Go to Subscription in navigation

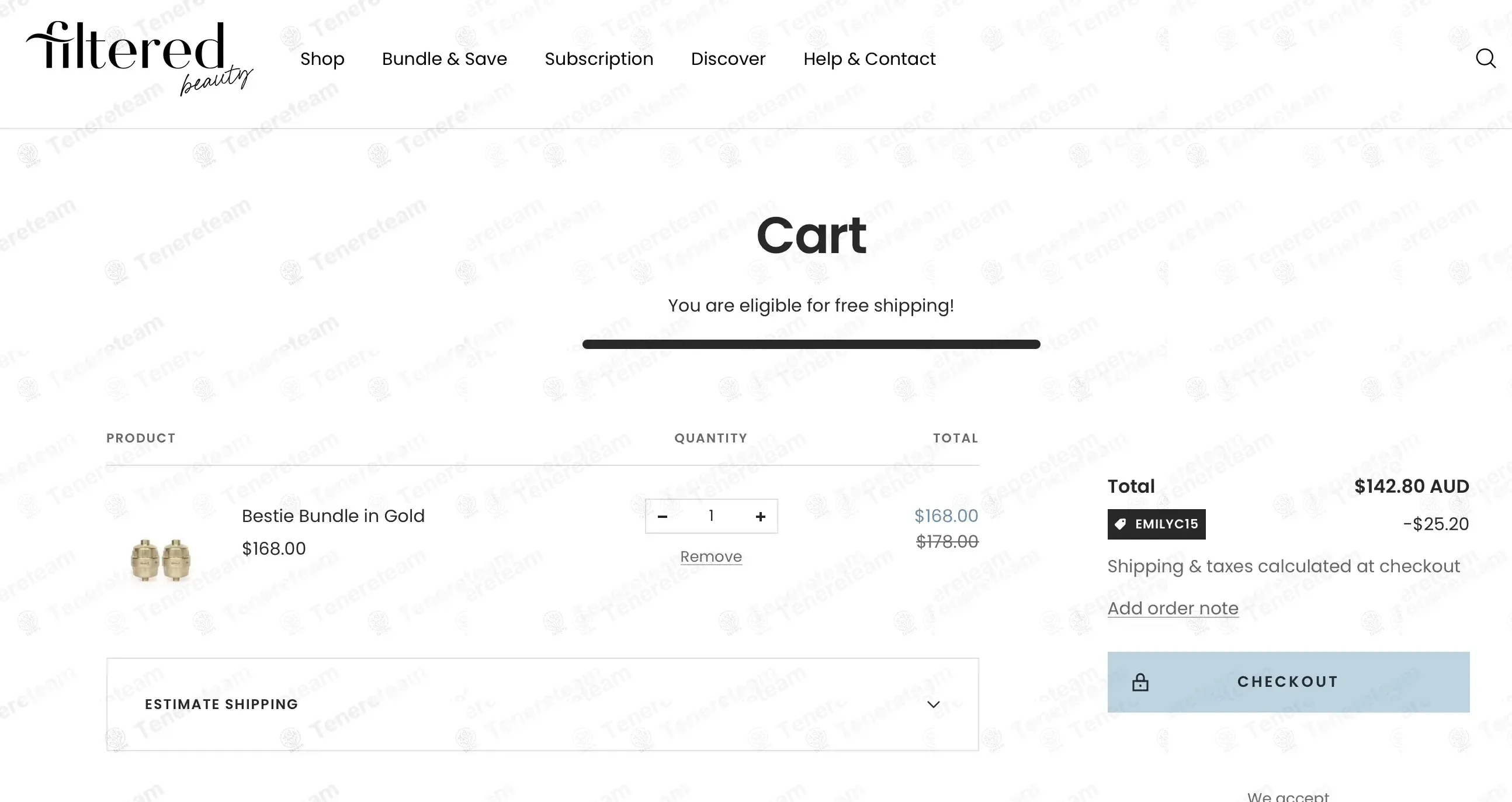599,58
